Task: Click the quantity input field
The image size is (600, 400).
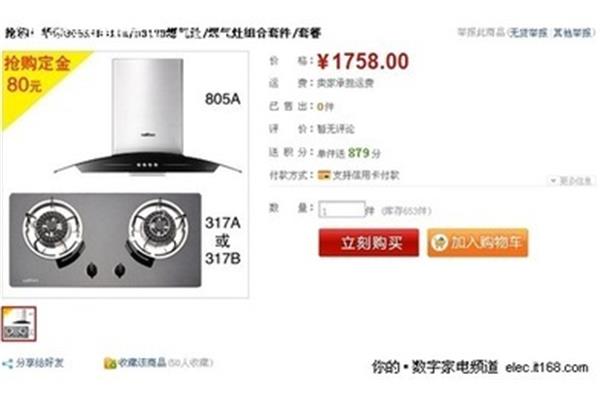Action: point(341,210)
